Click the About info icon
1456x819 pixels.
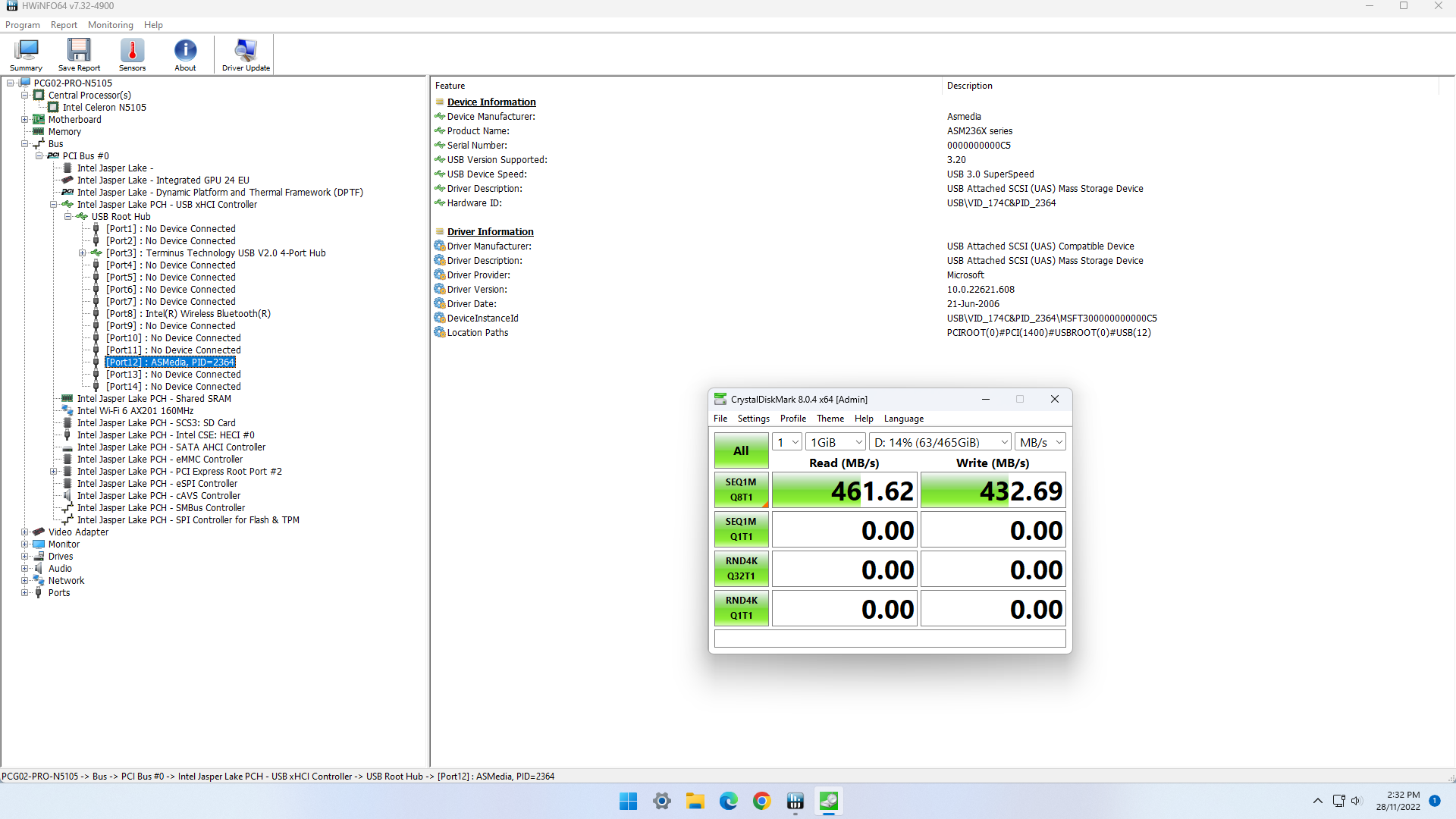[185, 55]
